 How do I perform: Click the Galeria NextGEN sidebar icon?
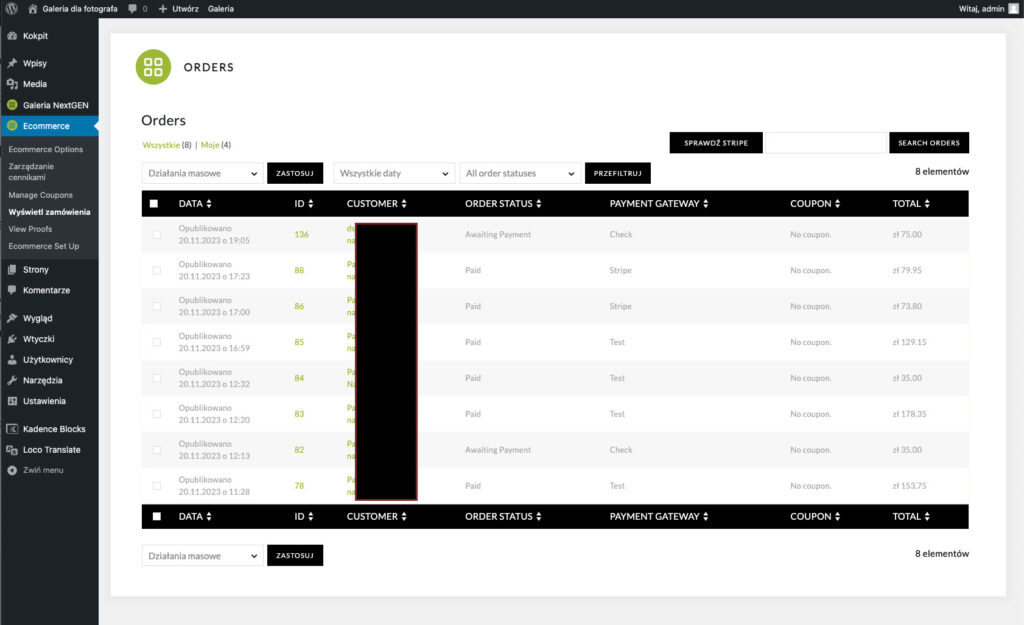tap(12, 104)
